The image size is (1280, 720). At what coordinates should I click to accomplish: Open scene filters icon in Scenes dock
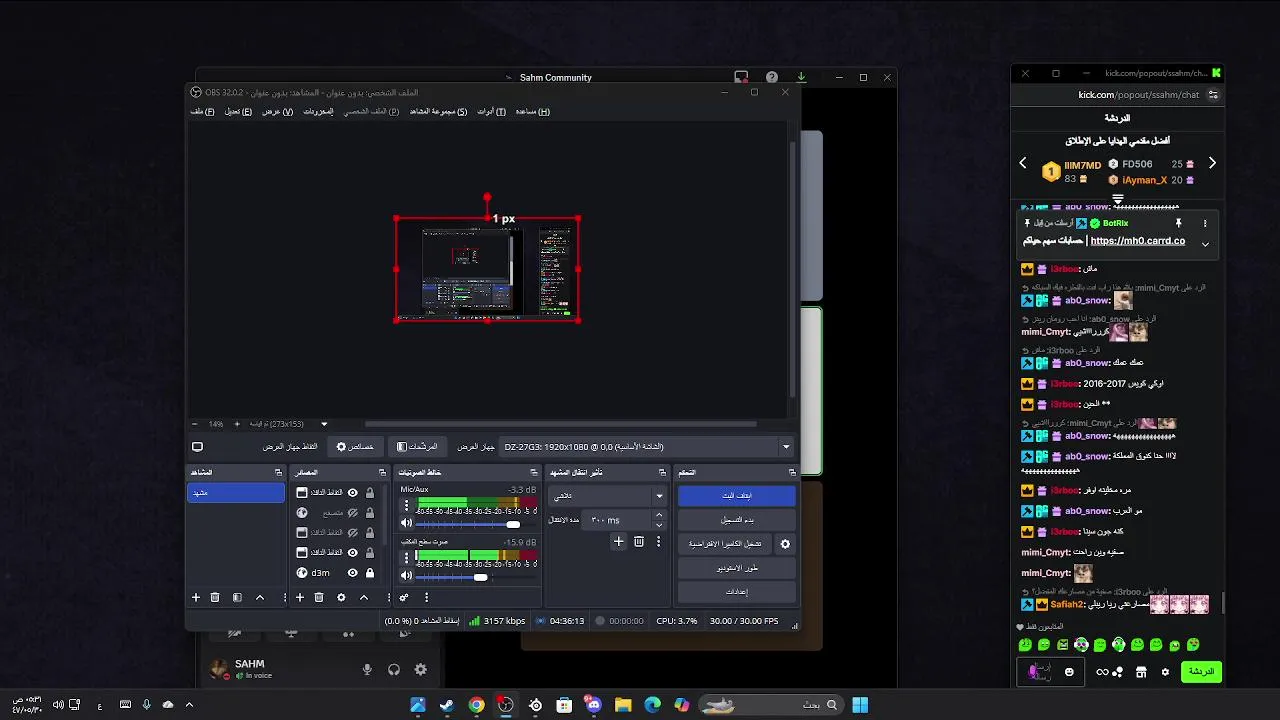coord(237,597)
